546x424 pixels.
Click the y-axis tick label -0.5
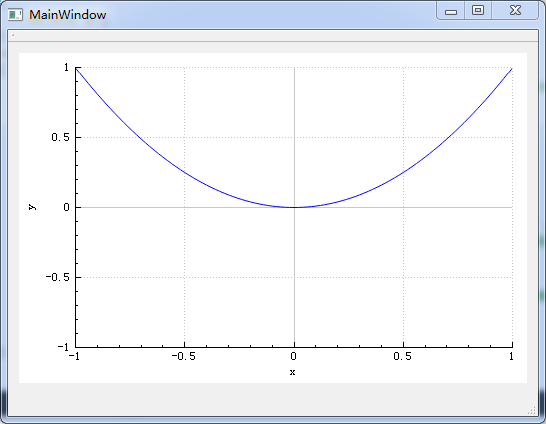58,277
